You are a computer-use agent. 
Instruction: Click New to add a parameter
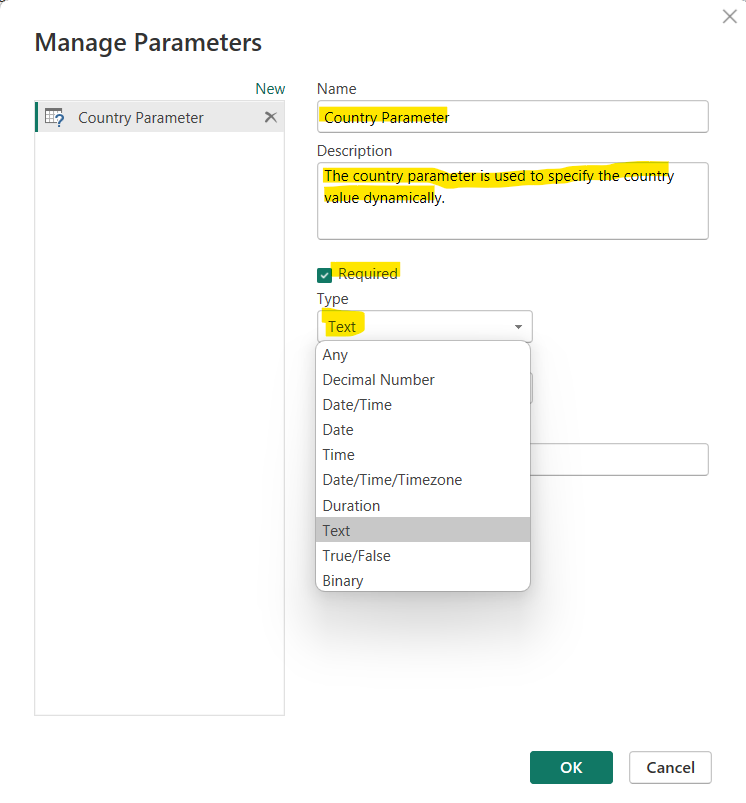pyautogui.click(x=270, y=88)
